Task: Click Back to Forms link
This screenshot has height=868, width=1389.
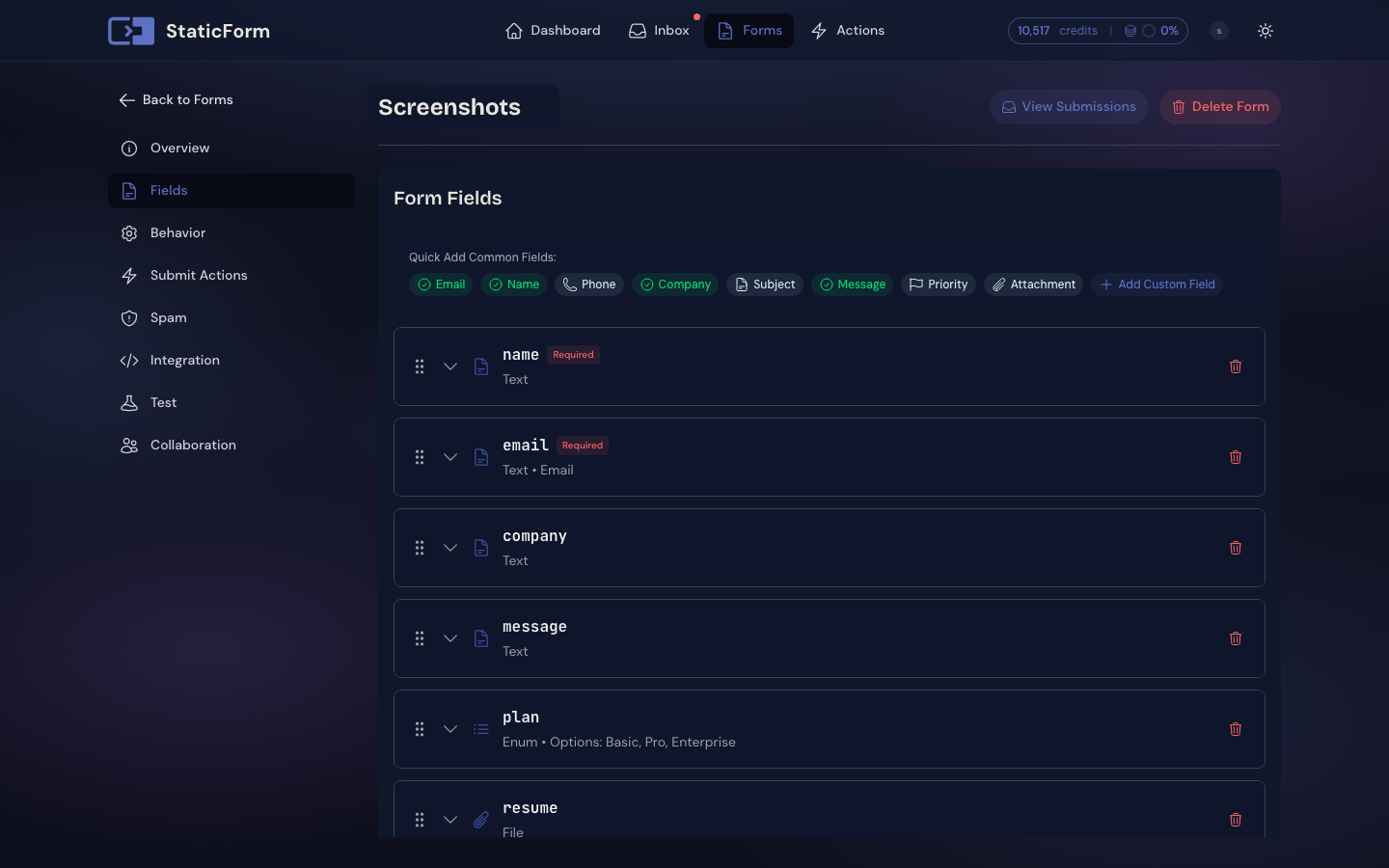Action: (x=176, y=100)
